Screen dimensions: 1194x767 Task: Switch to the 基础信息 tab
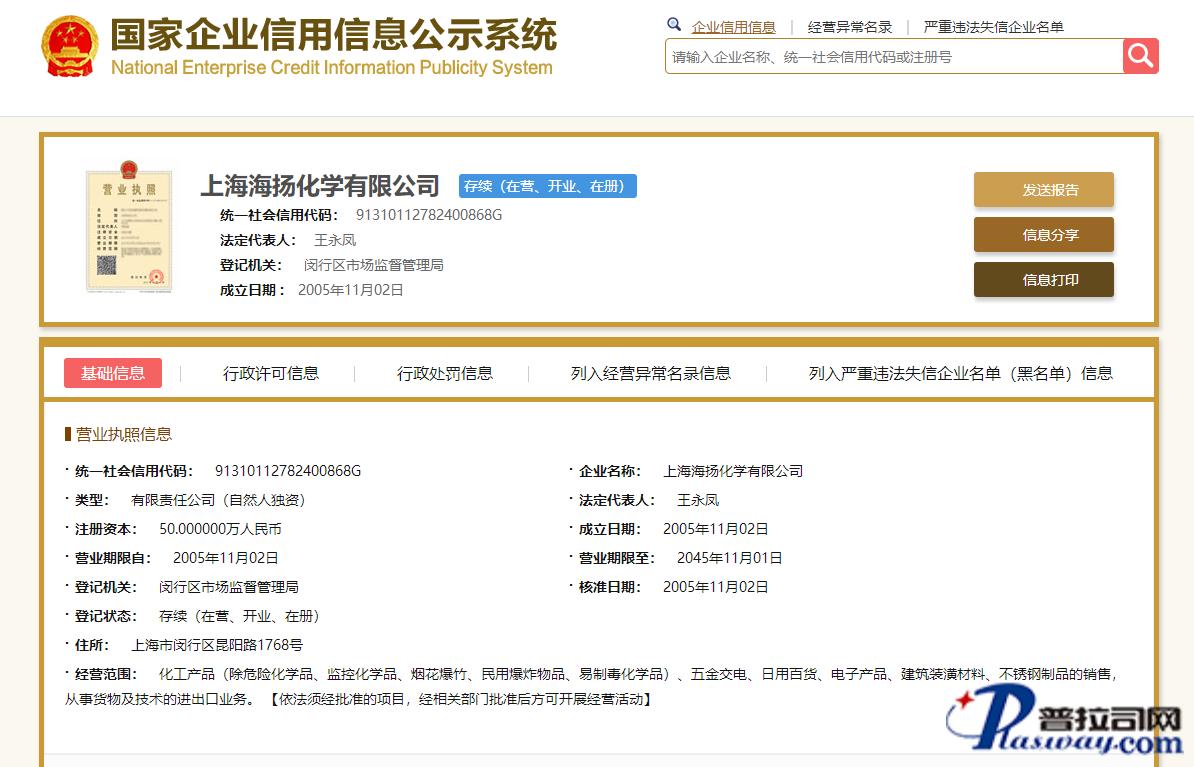tap(113, 373)
